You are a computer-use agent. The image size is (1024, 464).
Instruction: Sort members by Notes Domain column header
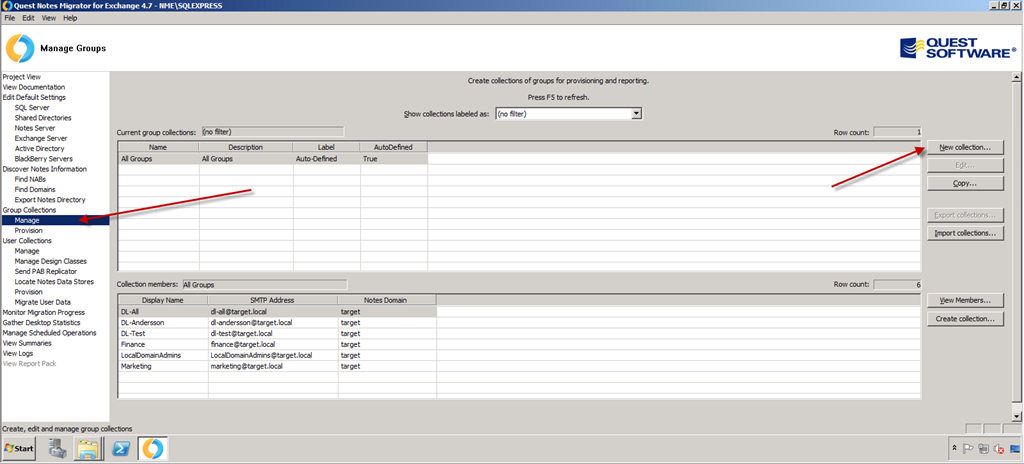tap(387, 301)
